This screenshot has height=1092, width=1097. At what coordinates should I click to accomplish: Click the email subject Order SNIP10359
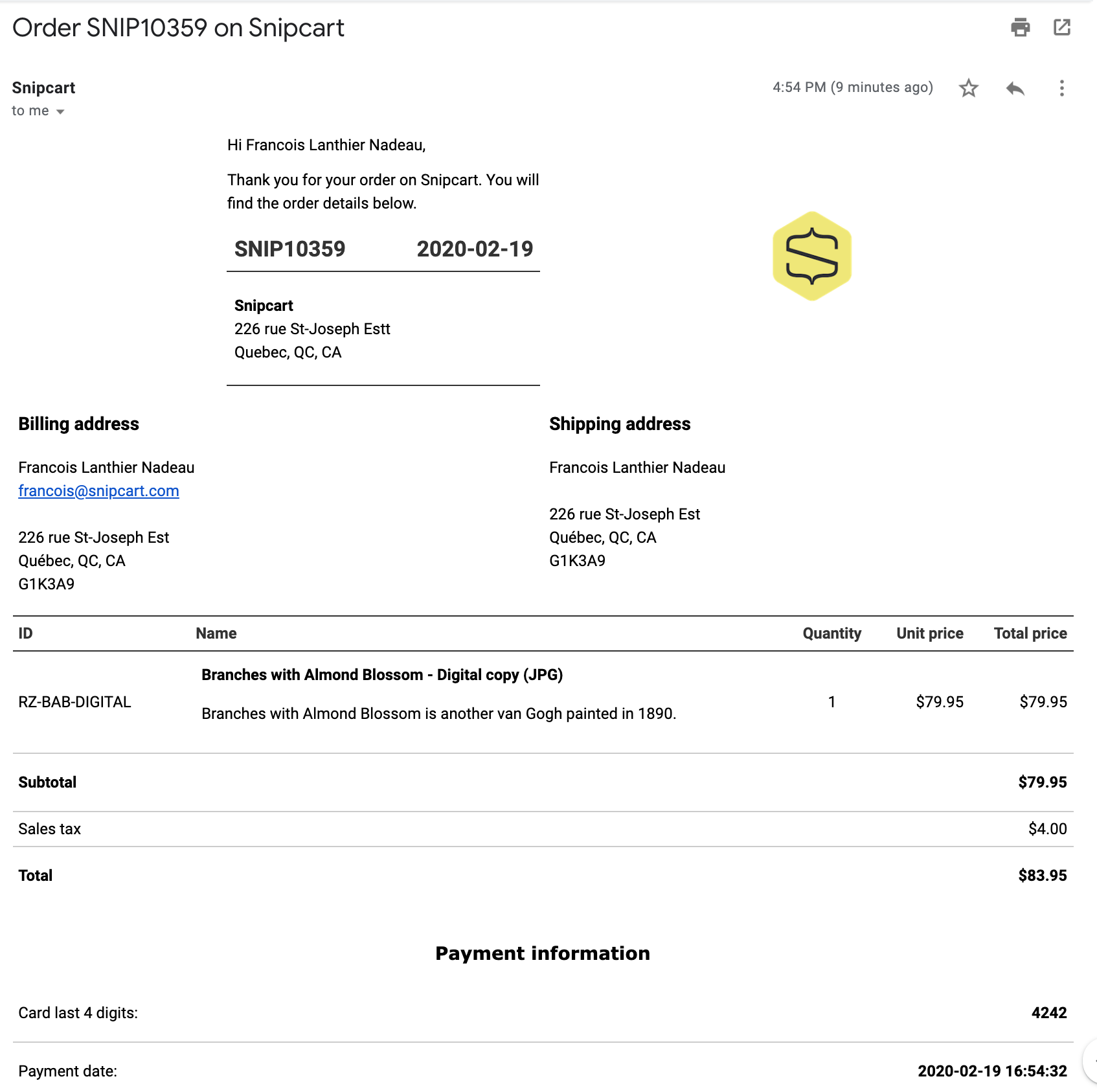click(178, 28)
